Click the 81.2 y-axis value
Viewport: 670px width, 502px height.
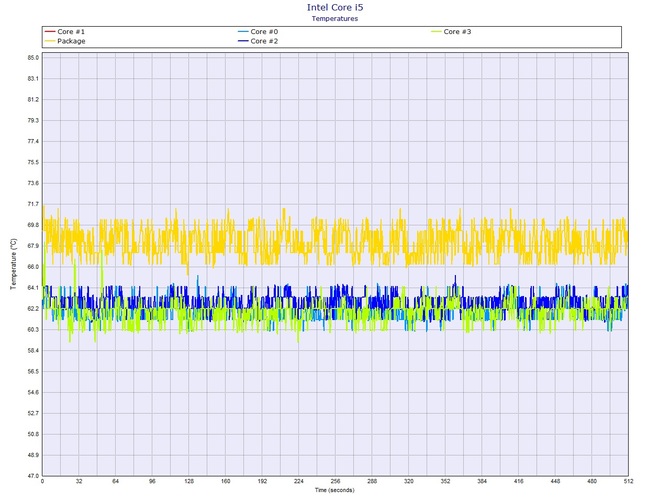(x=33, y=100)
